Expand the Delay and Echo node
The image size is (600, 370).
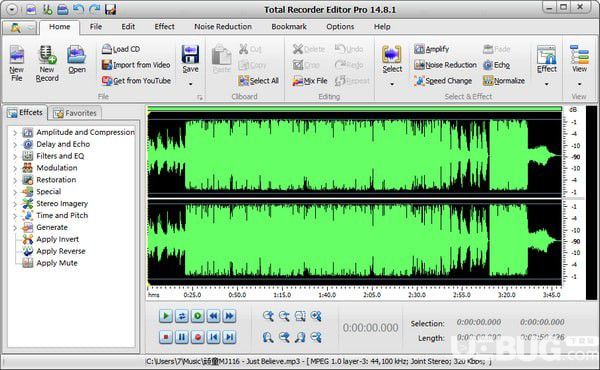click(15, 145)
